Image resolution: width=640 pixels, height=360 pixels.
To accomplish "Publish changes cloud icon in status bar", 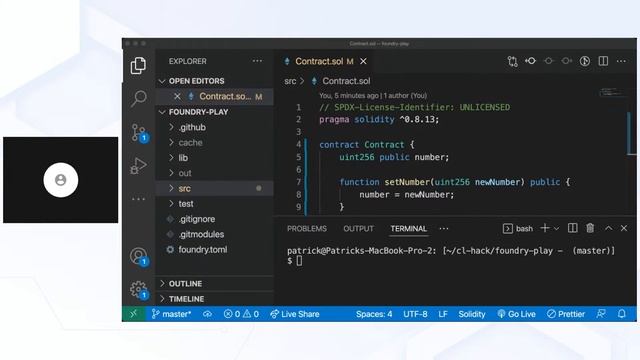I will (207, 314).
